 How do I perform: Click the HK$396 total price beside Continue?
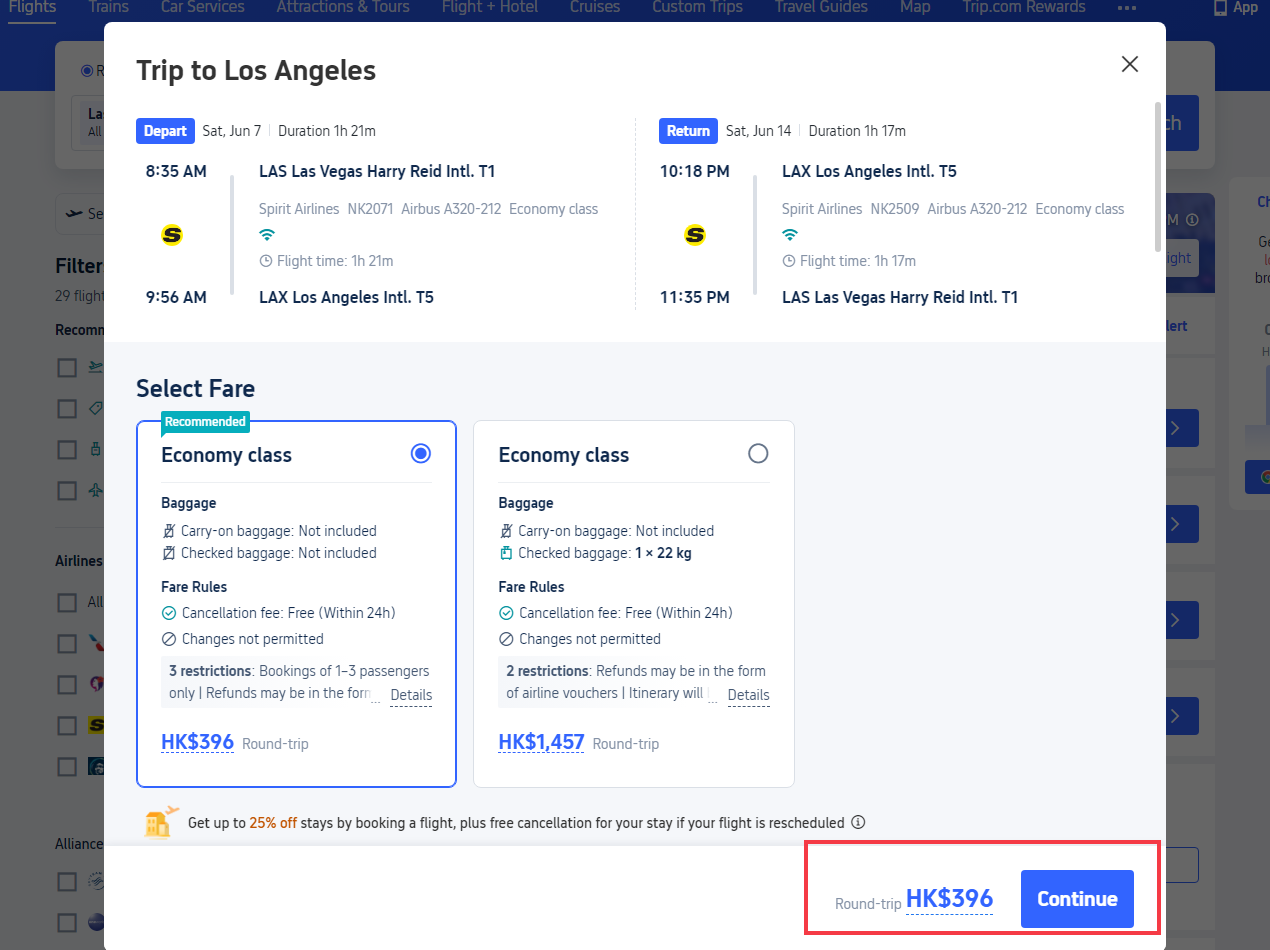949,898
